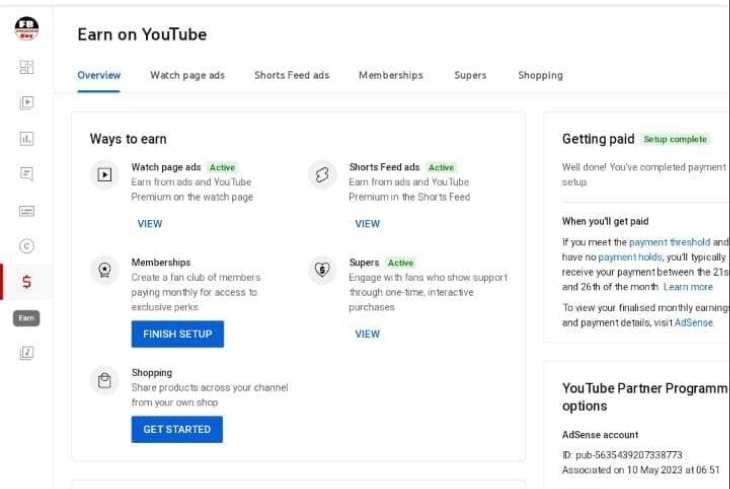Screen dimensions: 730x489
Task: Click the GET STARTED button for Shopping
Action: 177,429
